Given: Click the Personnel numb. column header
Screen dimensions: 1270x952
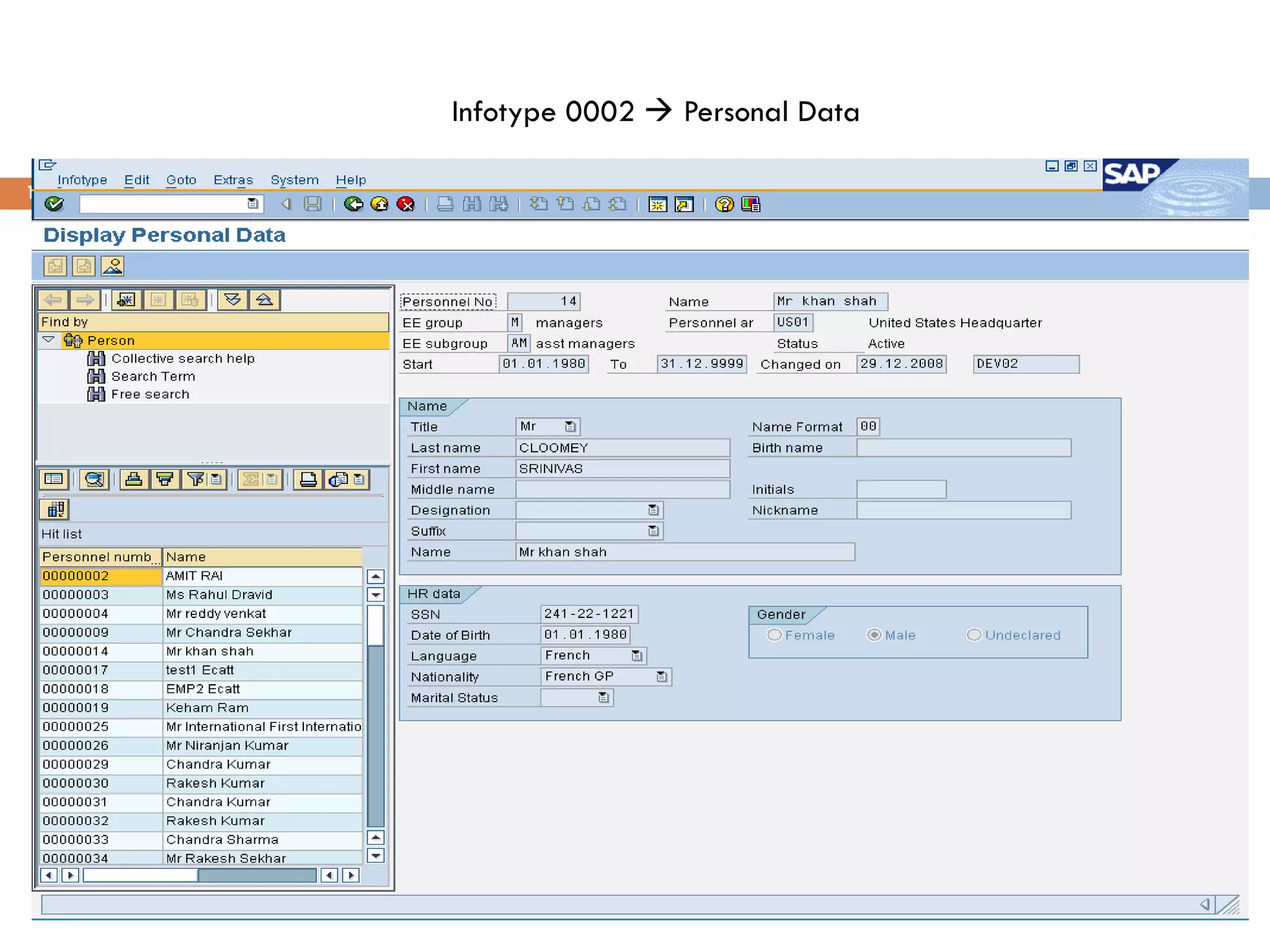Looking at the screenshot, I should [x=100, y=557].
